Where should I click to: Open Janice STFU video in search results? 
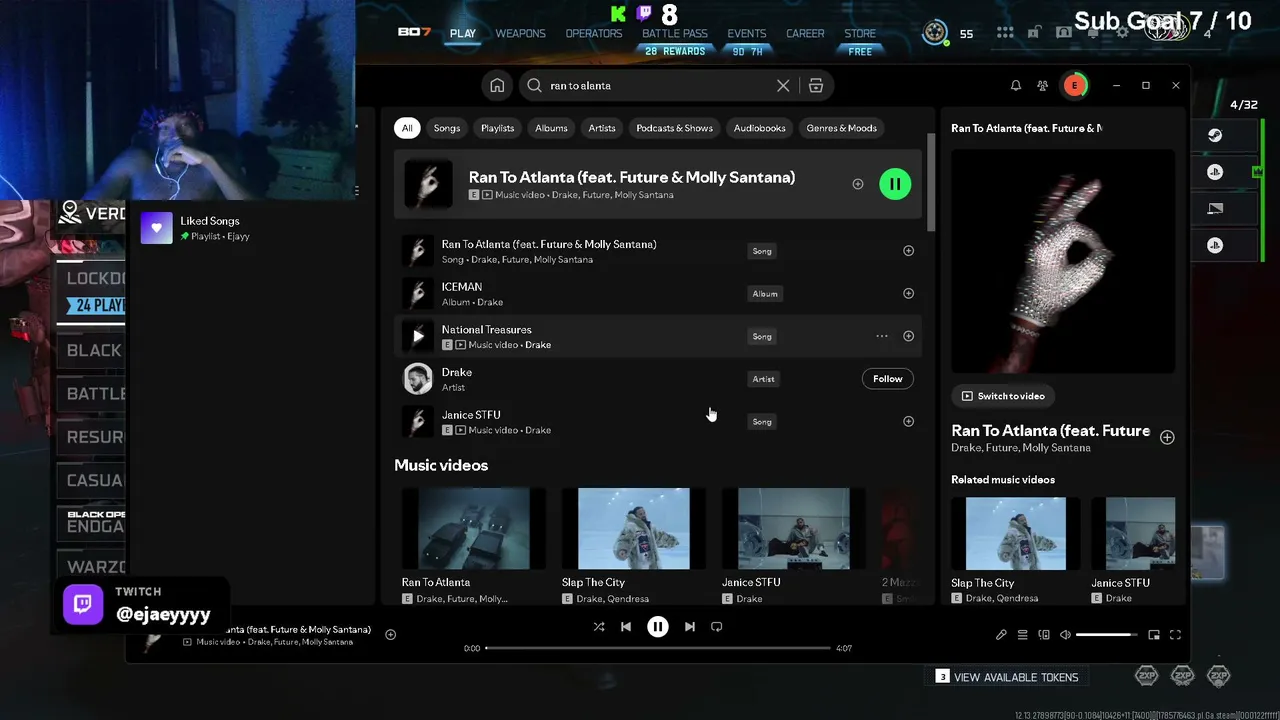click(x=794, y=529)
